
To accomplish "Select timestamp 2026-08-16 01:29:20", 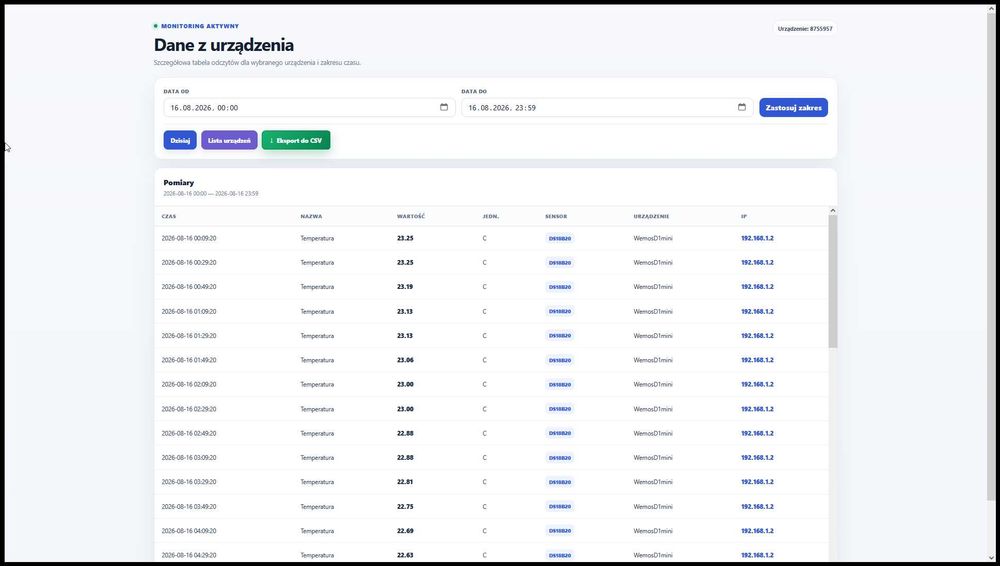I will [x=189, y=336].
